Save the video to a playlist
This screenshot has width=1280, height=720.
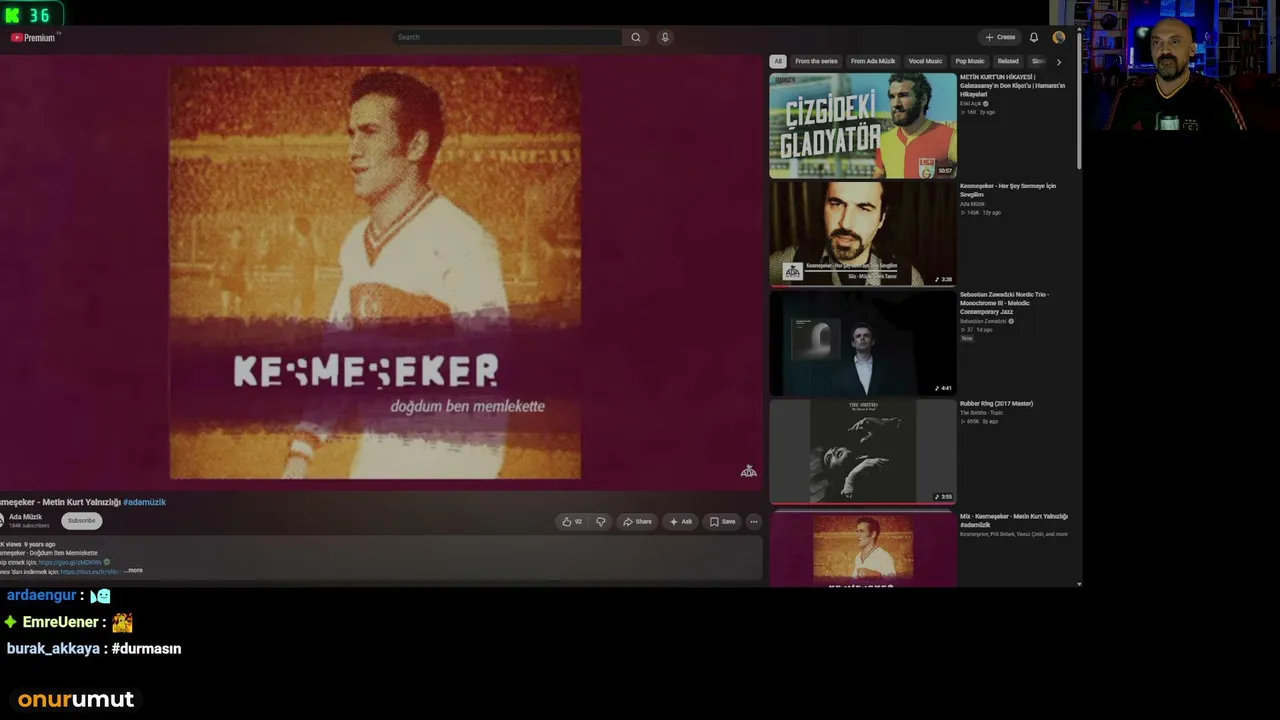click(x=722, y=521)
